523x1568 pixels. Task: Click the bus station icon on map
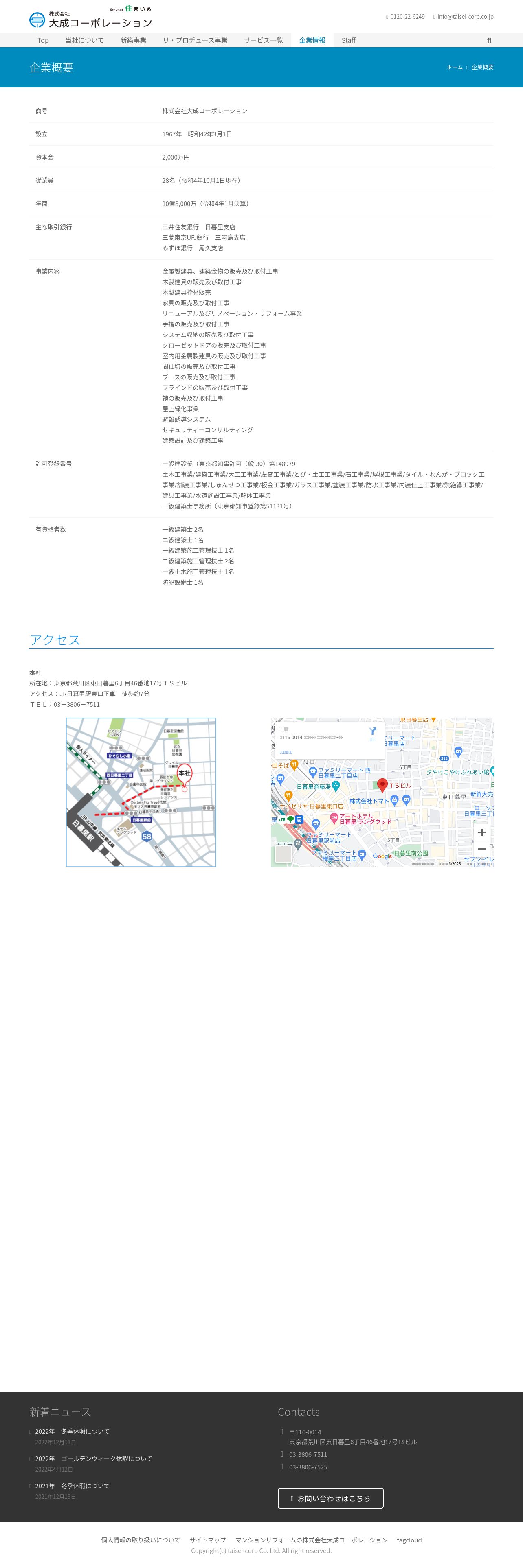(299, 819)
